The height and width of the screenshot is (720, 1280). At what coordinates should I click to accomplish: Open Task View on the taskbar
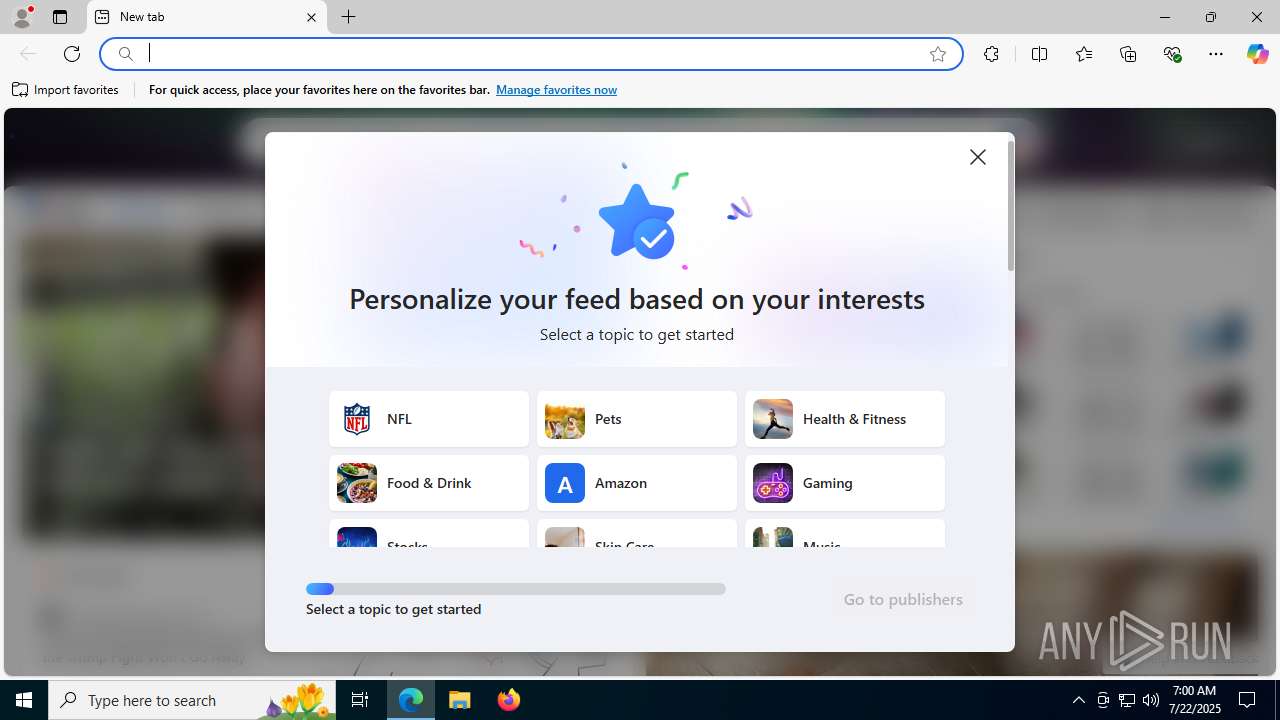(360, 700)
